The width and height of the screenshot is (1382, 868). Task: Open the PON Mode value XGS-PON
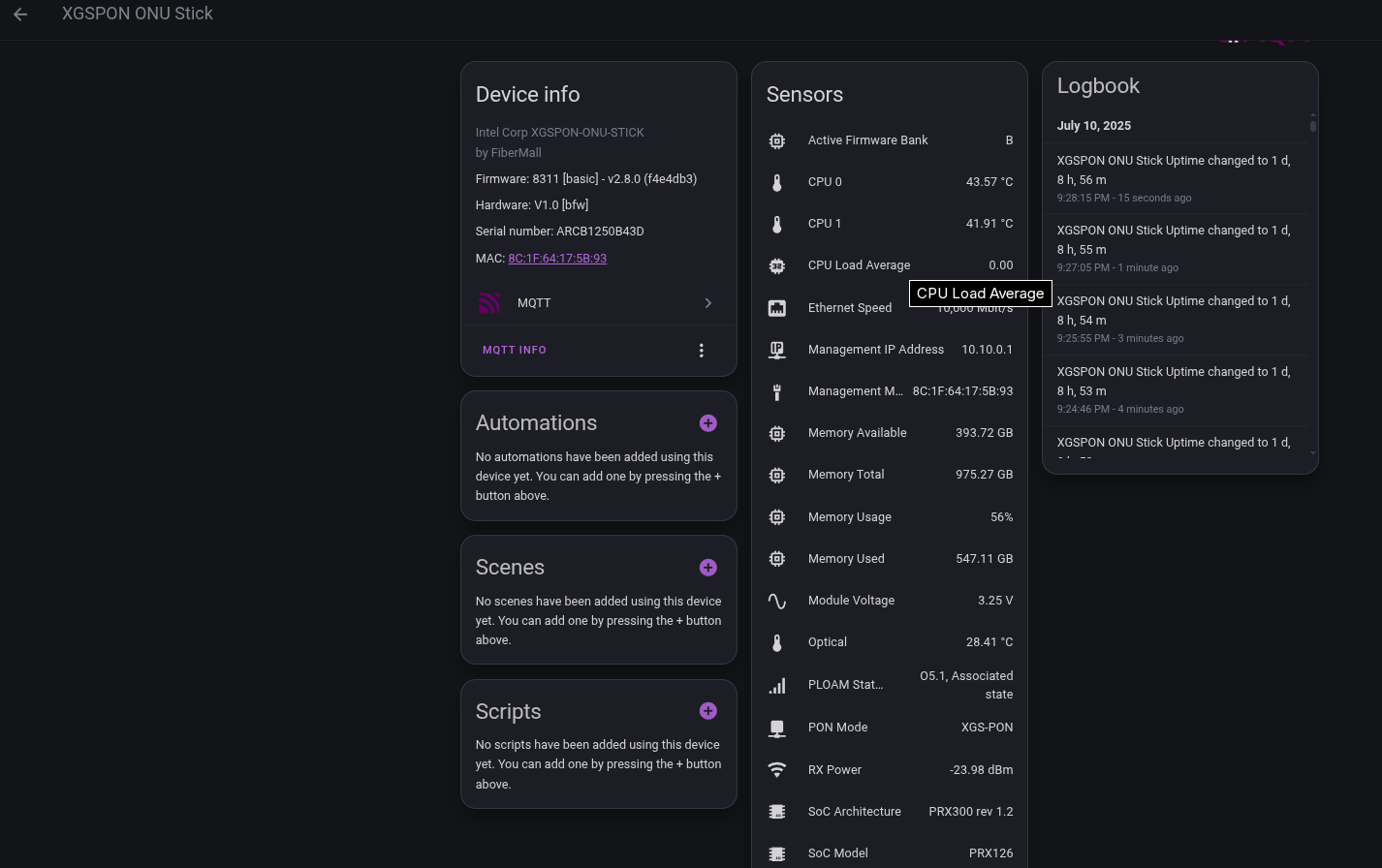(x=987, y=728)
